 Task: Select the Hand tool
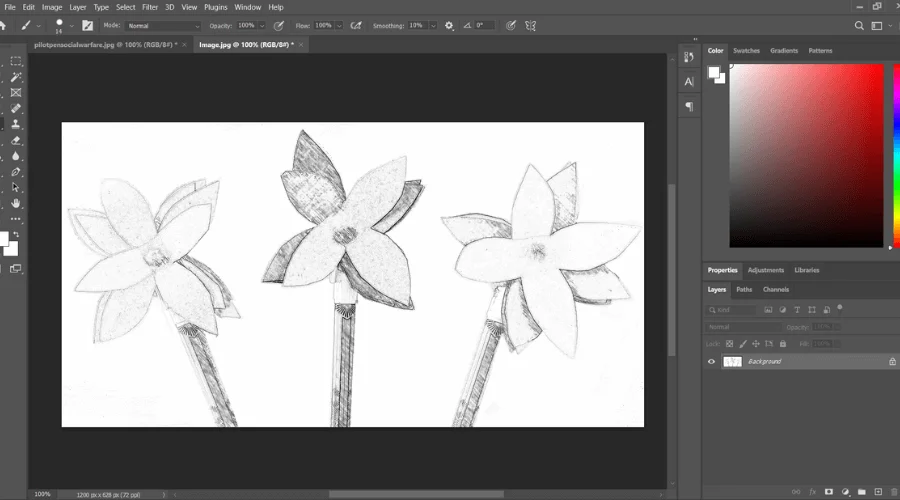click(16, 203)
